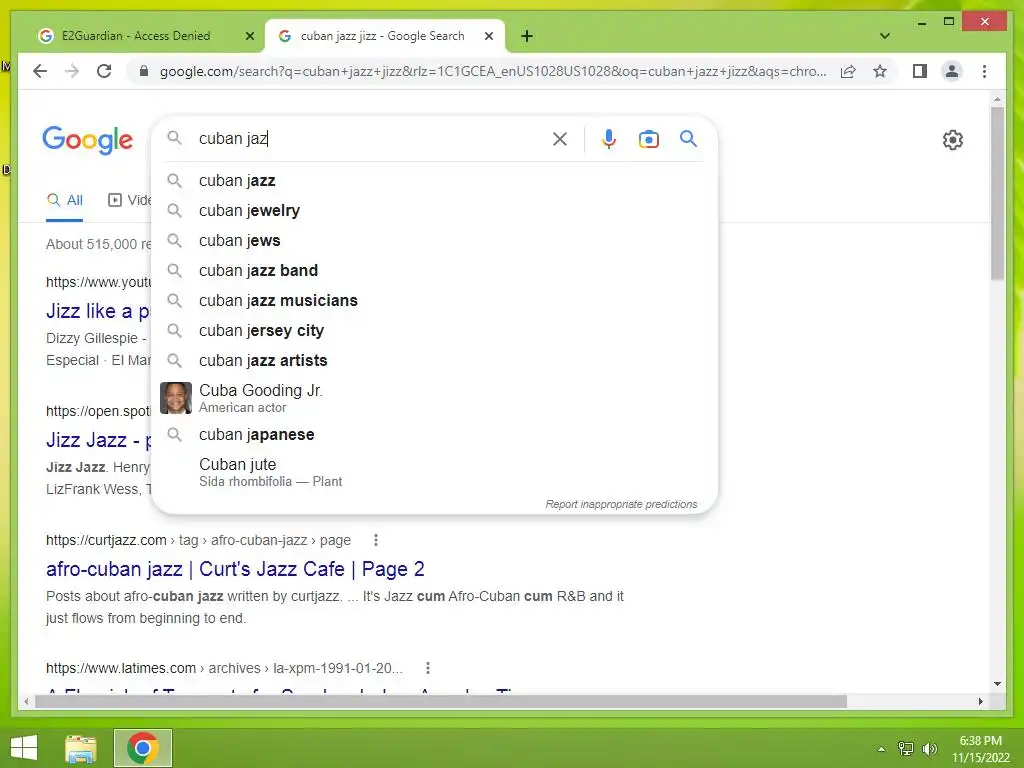Open volume control in tray
This screenshot has width=1024, height=768.
(x=929, y=749)
